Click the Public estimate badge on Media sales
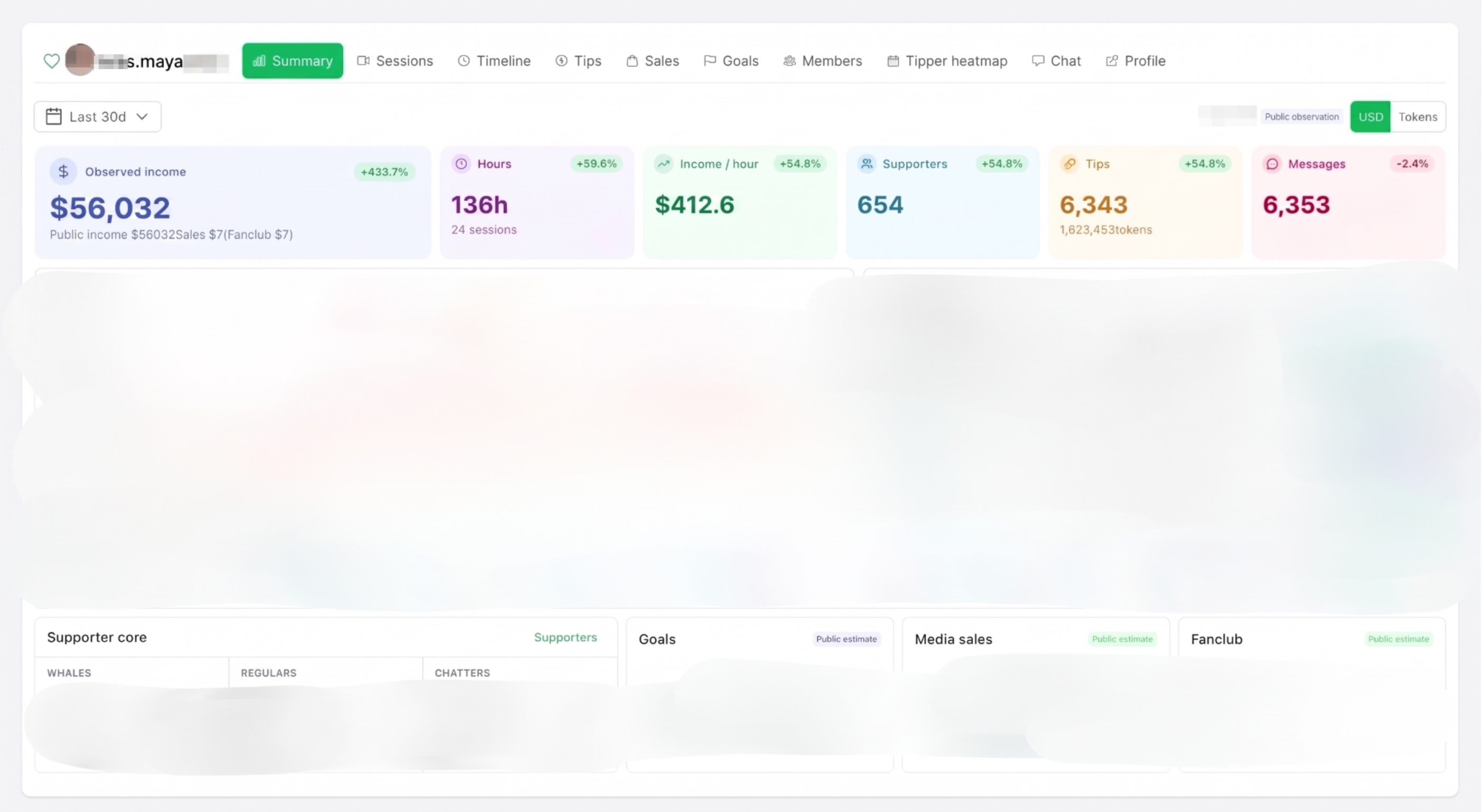Image resolution: width=1482 pixels, height=812 pixels. click(x=1122, y=639)
